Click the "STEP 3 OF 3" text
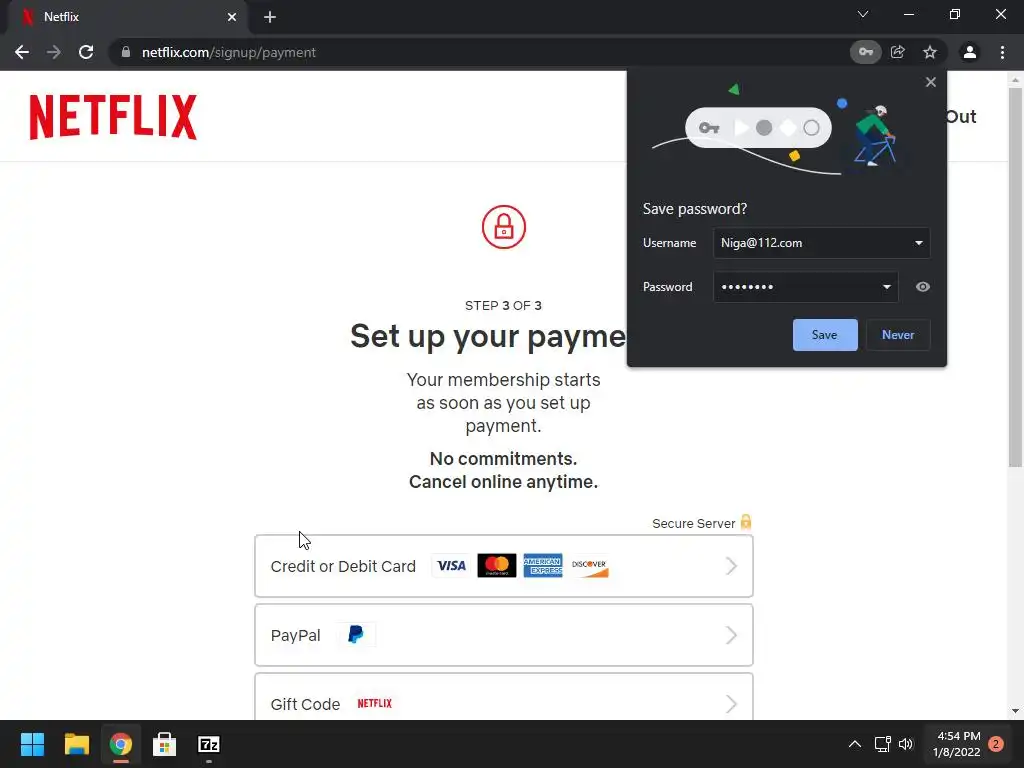This screenshot has width=1024, height=768. 504,306
